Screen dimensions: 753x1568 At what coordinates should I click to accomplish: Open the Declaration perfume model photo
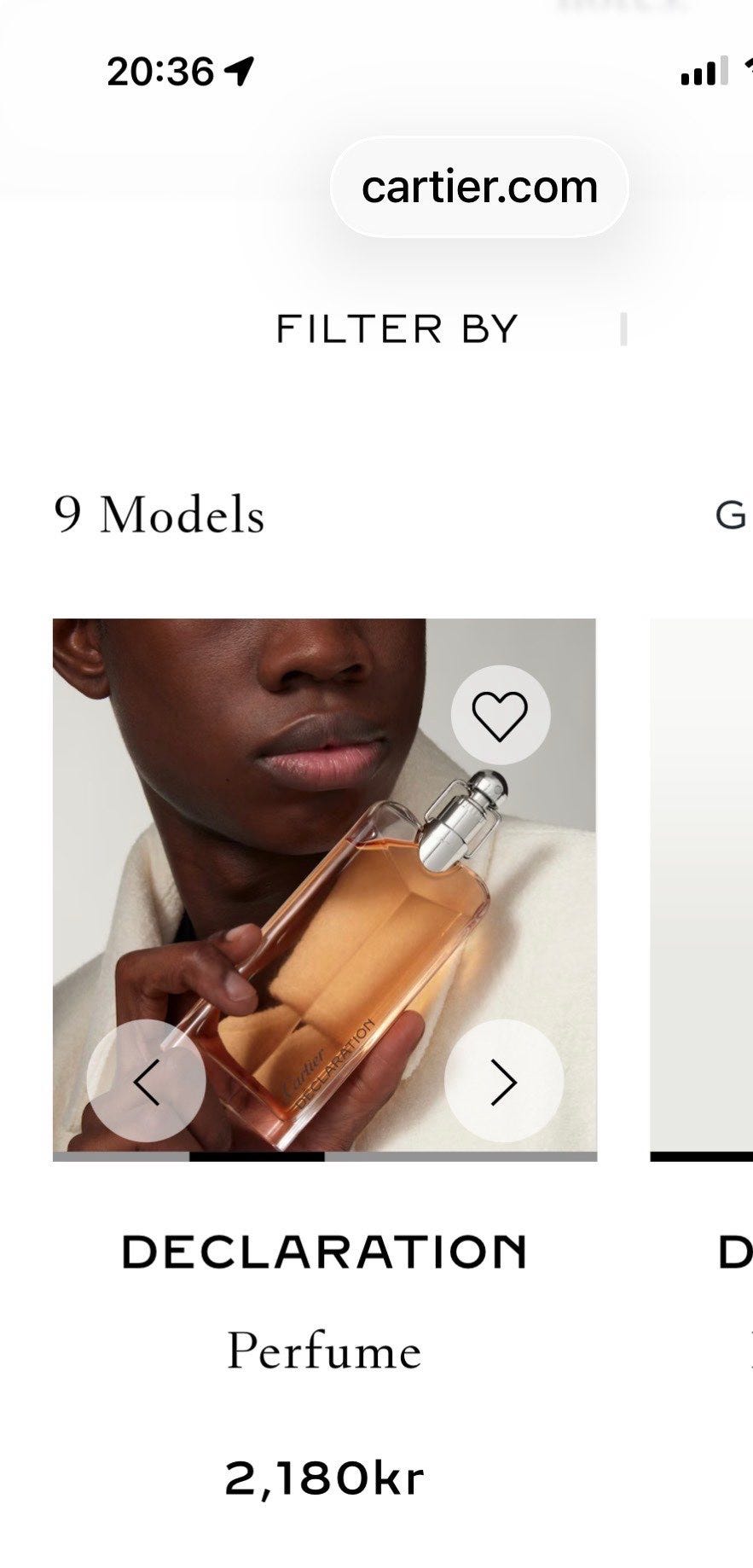tap(325, 886)
